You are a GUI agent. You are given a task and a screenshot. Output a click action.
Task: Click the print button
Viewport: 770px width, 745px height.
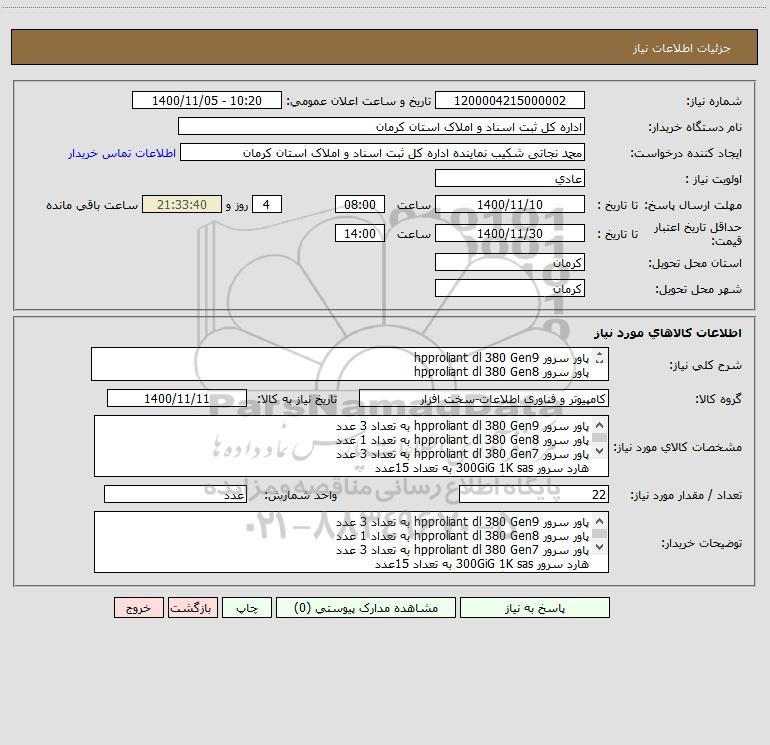[247, 607]
